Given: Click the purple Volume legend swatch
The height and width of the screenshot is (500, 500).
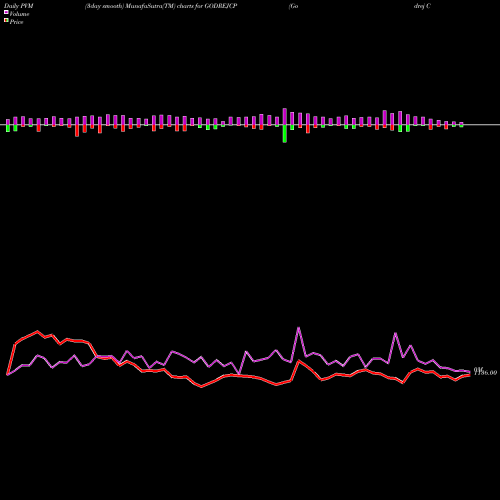Looking at the screenshot, I should point(6,12).
